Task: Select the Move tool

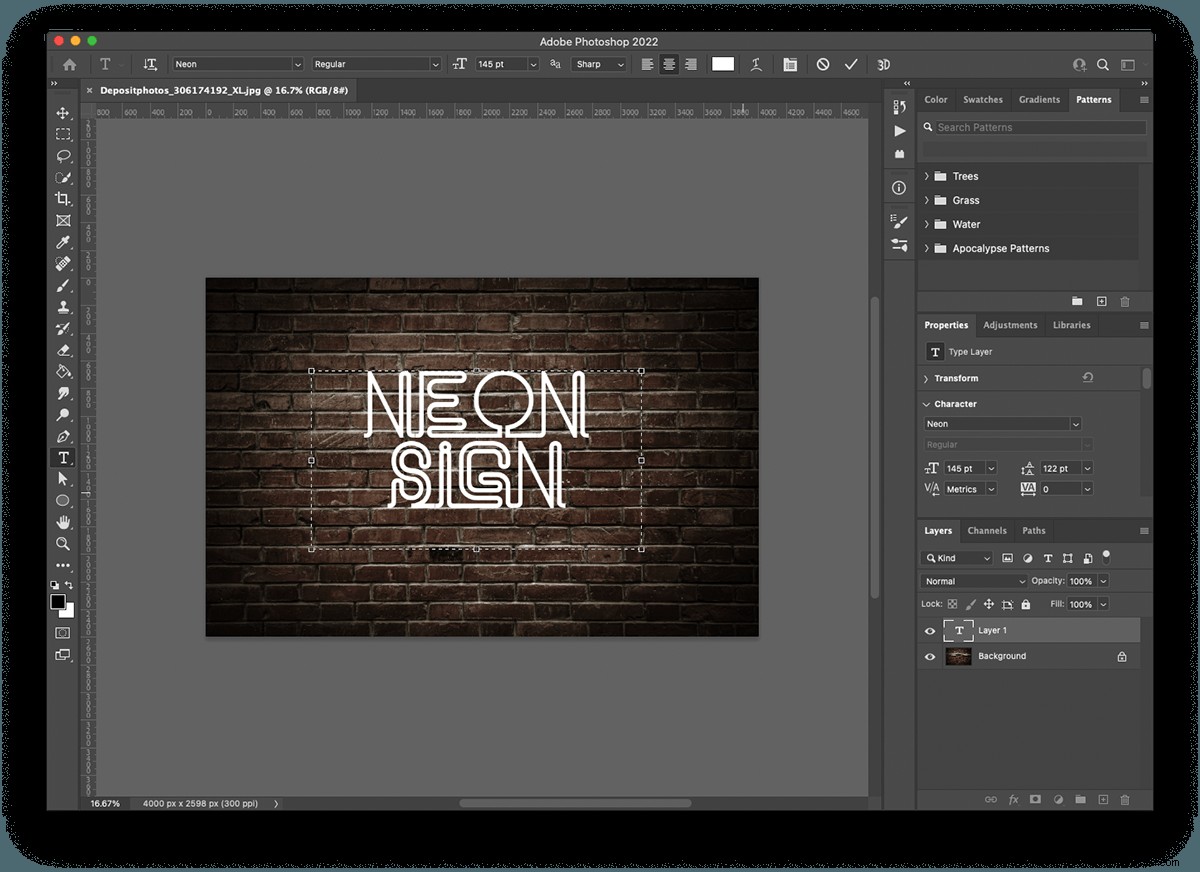Action: (x=63, y=114)
